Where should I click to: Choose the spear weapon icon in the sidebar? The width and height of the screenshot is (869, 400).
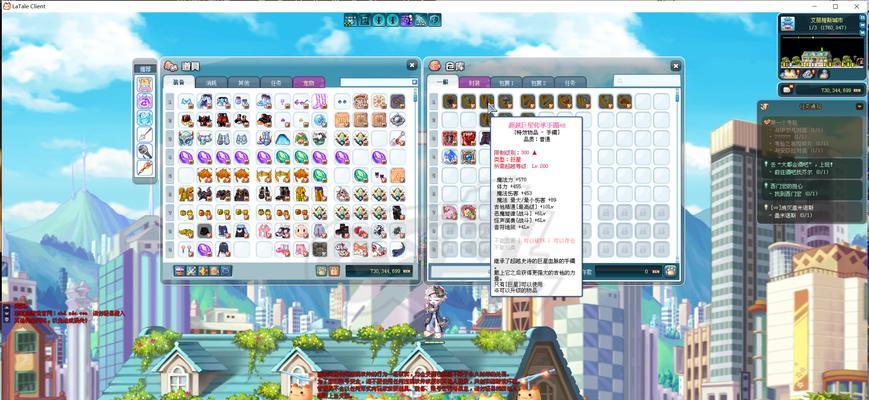point(145,135)
